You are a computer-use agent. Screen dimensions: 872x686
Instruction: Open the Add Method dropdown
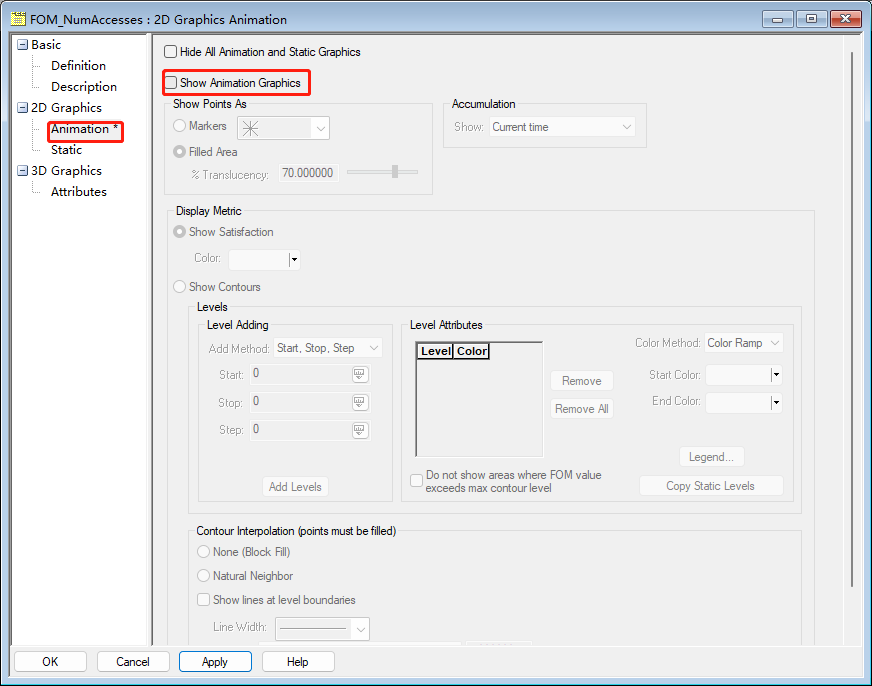pyautogui.click(x=328, y=348)
